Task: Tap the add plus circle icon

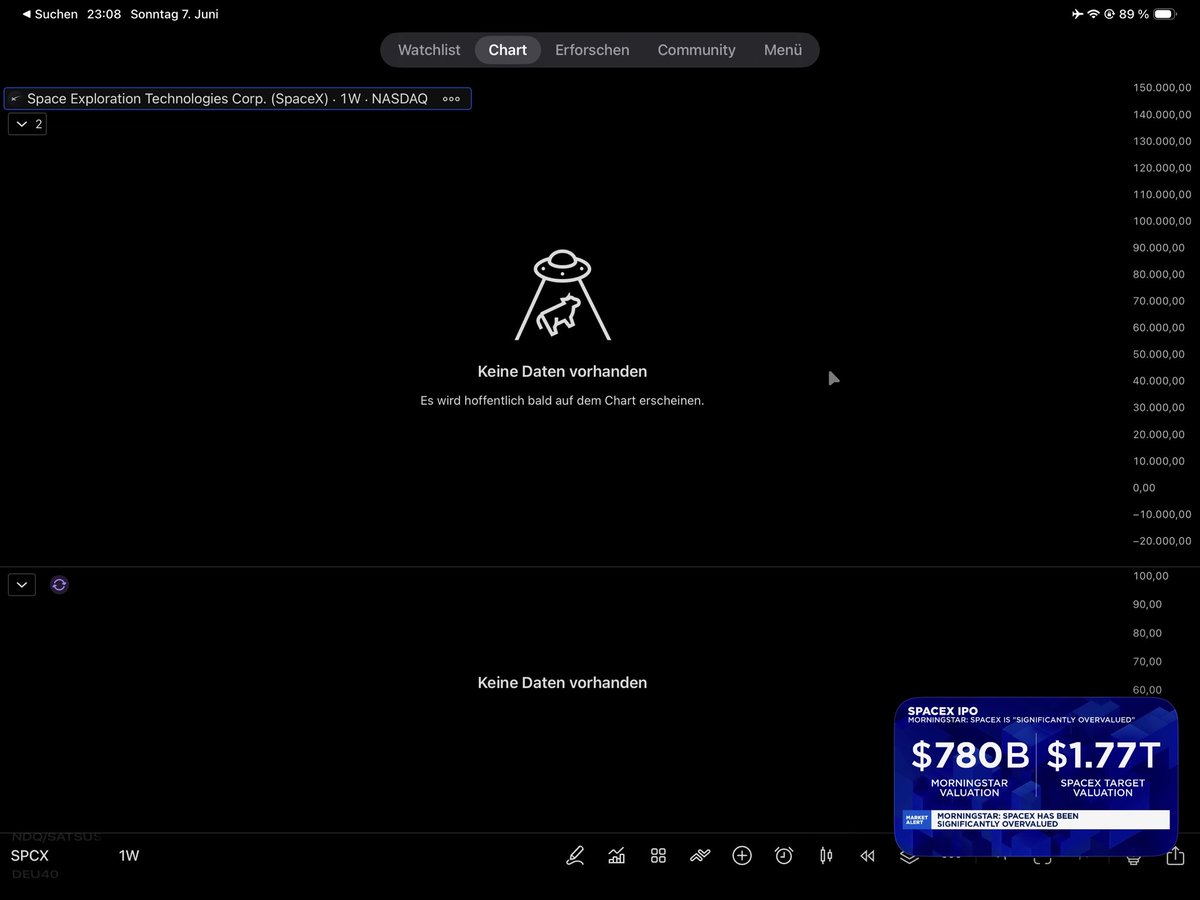Action: coord(742,856)
